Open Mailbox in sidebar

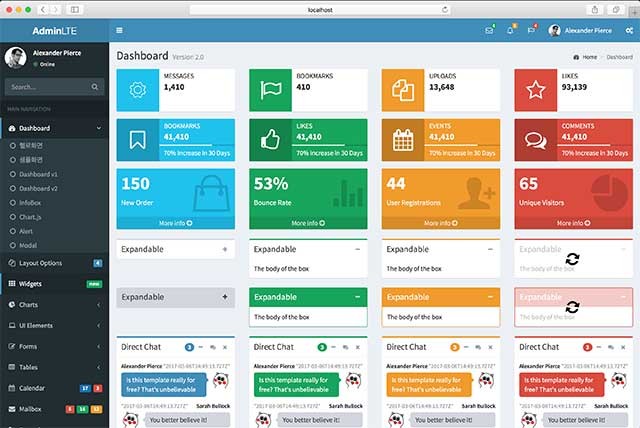pos(55,409)
